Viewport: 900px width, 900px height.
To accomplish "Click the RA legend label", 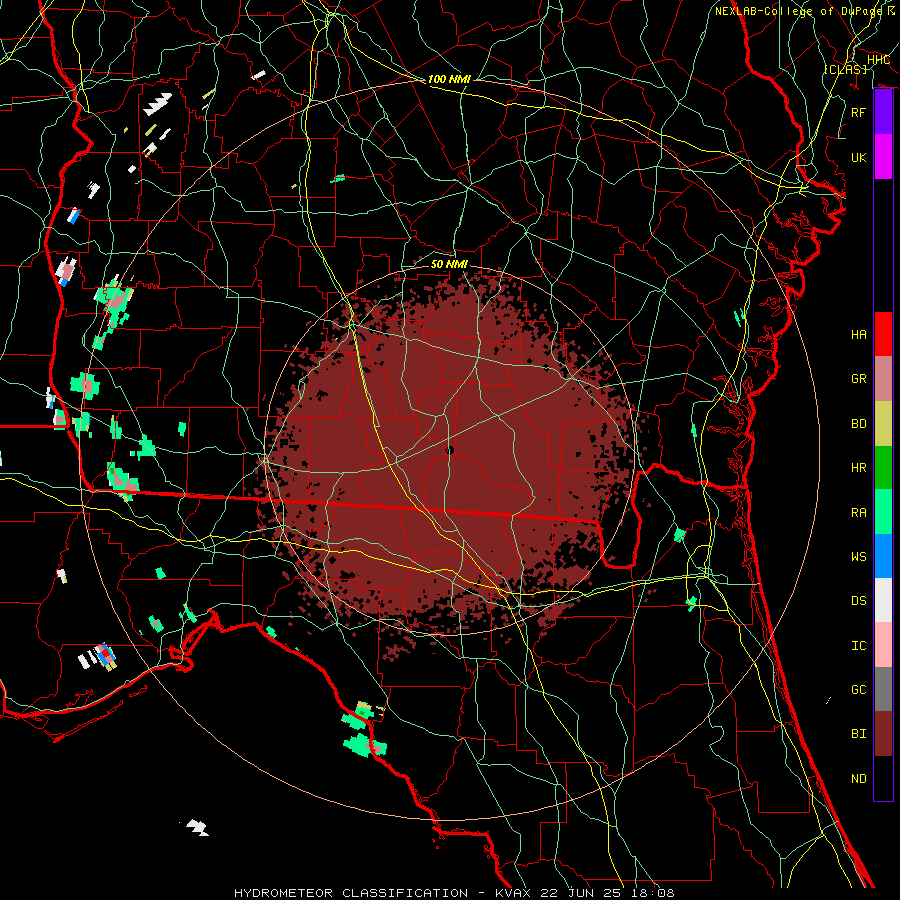I will point(858,513).
